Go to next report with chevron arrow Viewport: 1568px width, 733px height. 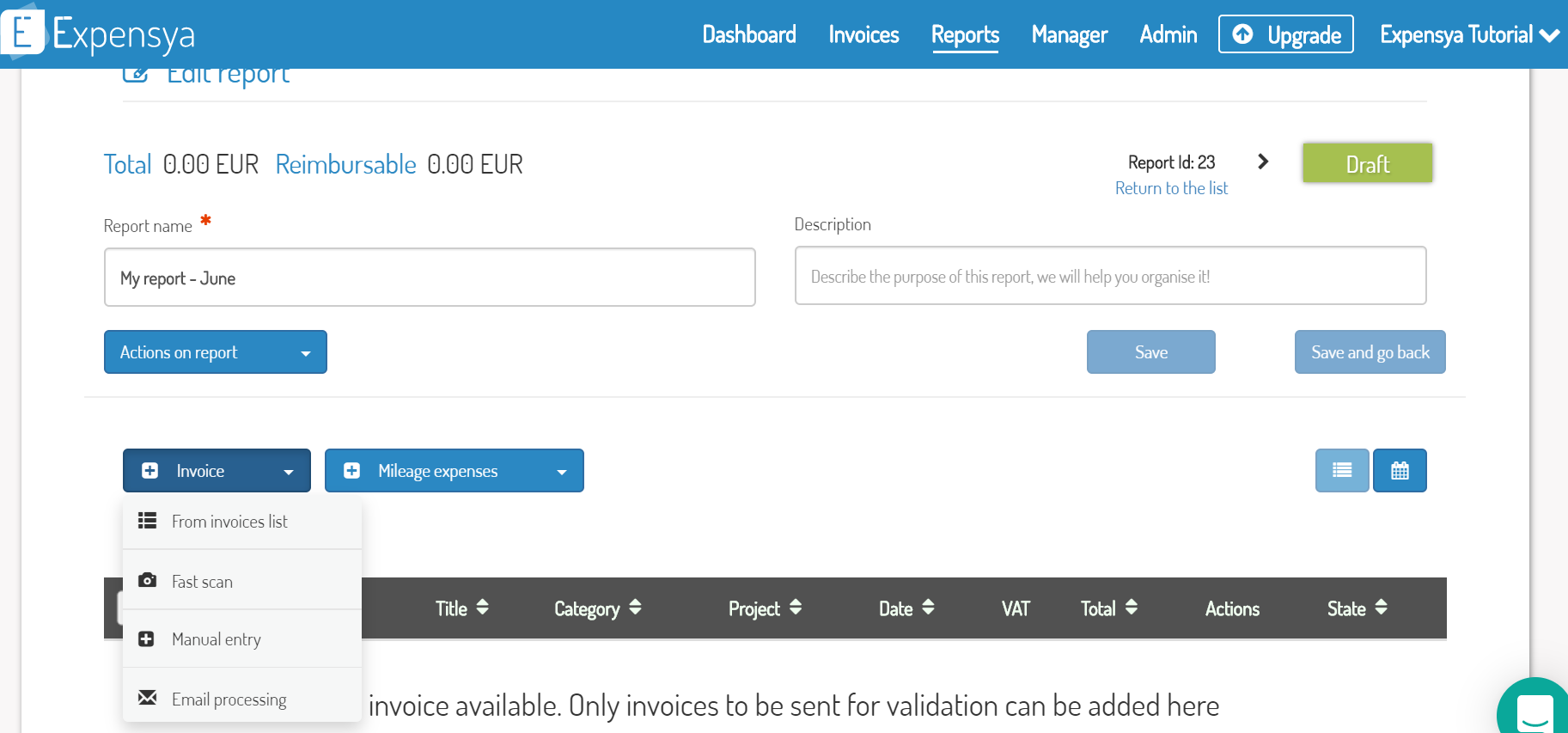pos(1263,162)
